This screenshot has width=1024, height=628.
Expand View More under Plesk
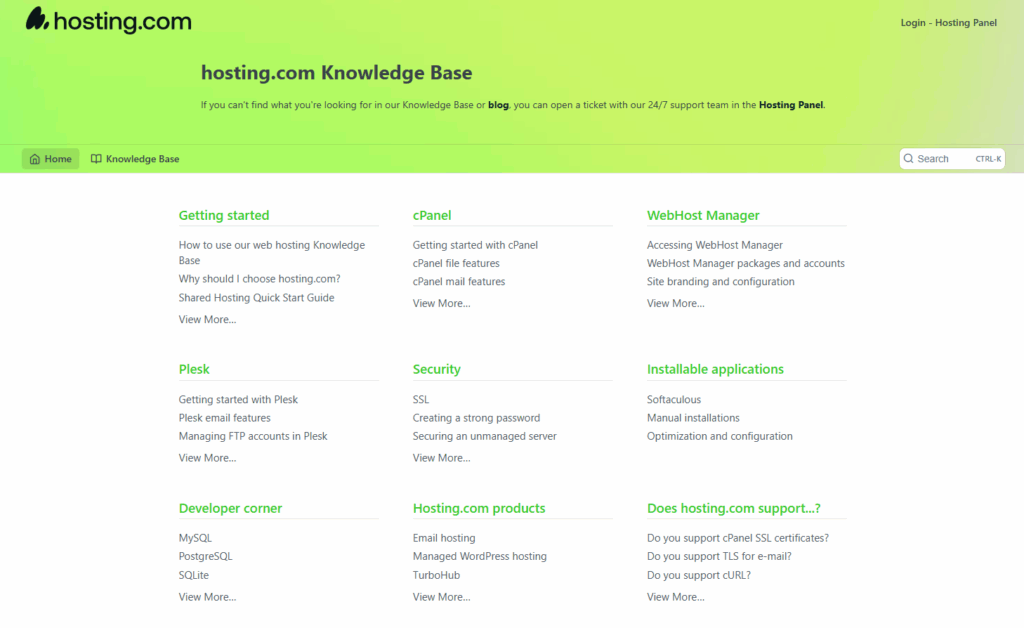207,458
